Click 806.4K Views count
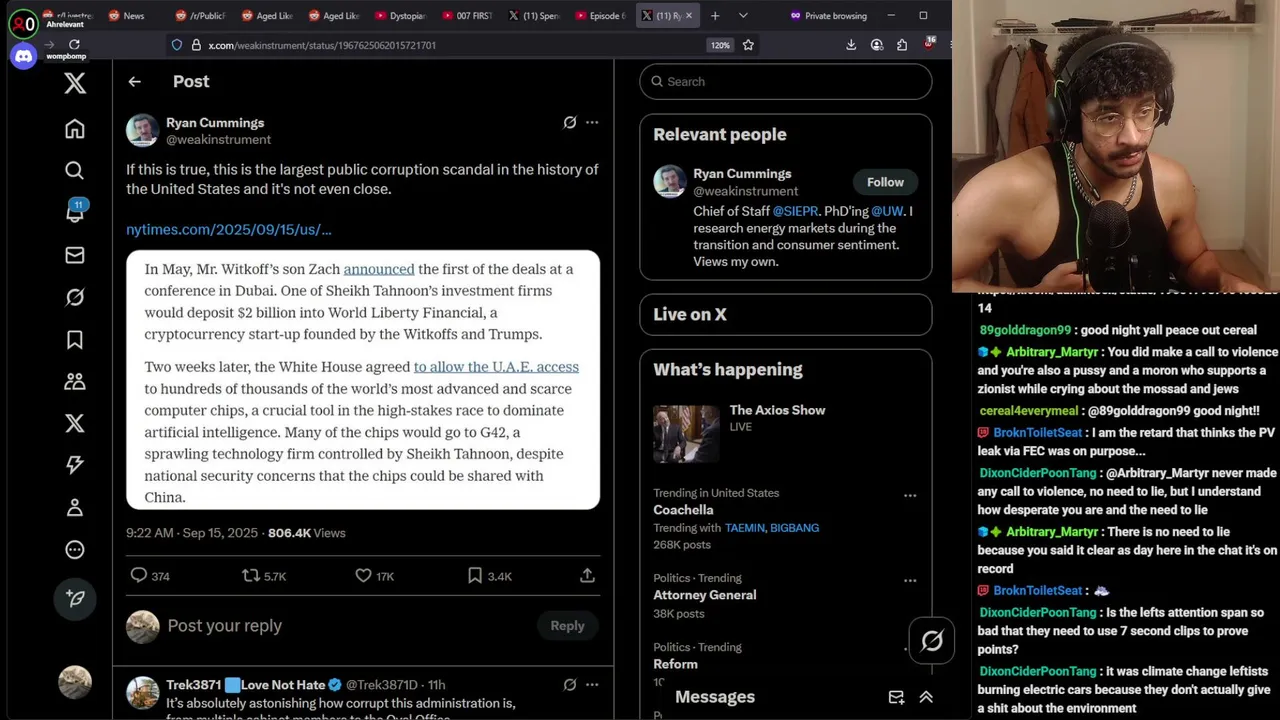 point(306,533)
